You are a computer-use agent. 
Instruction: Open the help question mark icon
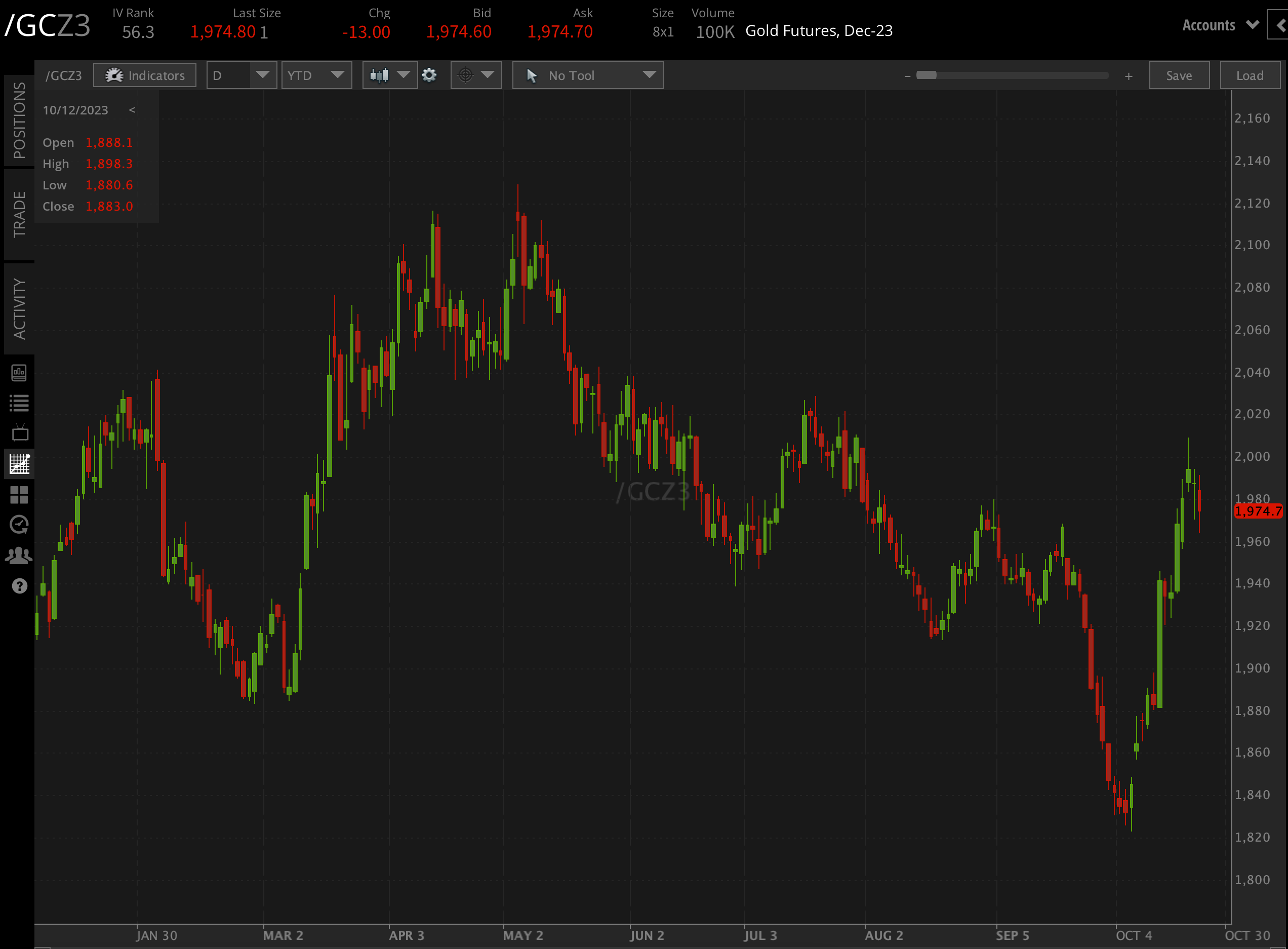coord(19,586)
